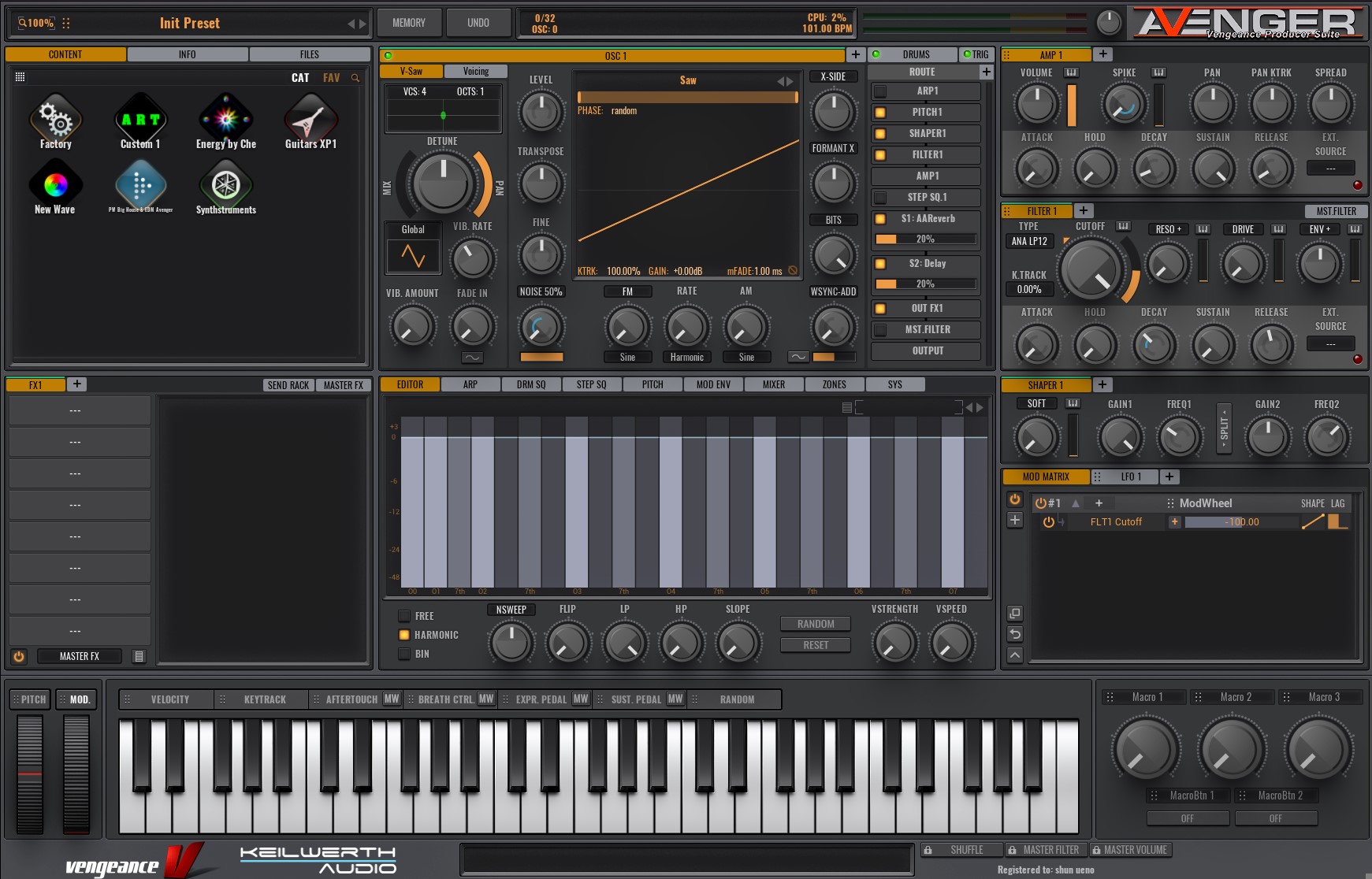
Task: Toggle the mod matrix power button
Action: [x=1015, y=499]
